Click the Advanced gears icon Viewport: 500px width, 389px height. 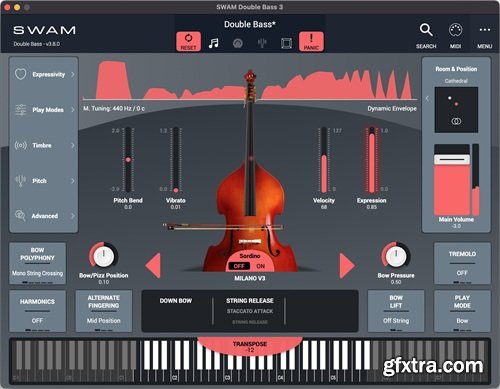(20, 216)
